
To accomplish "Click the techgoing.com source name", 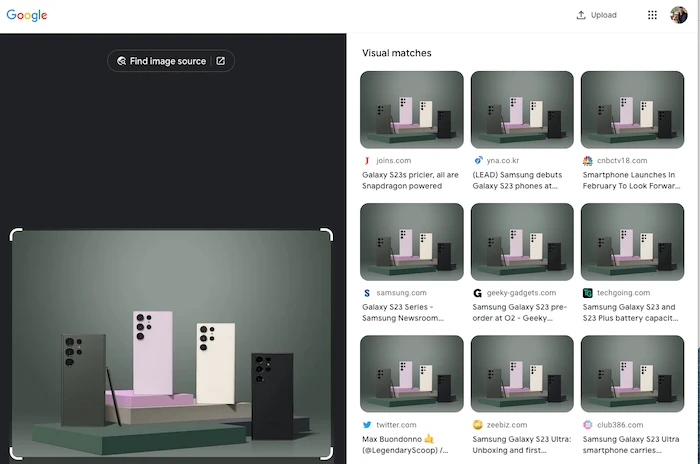I will (x=623, y=293).
